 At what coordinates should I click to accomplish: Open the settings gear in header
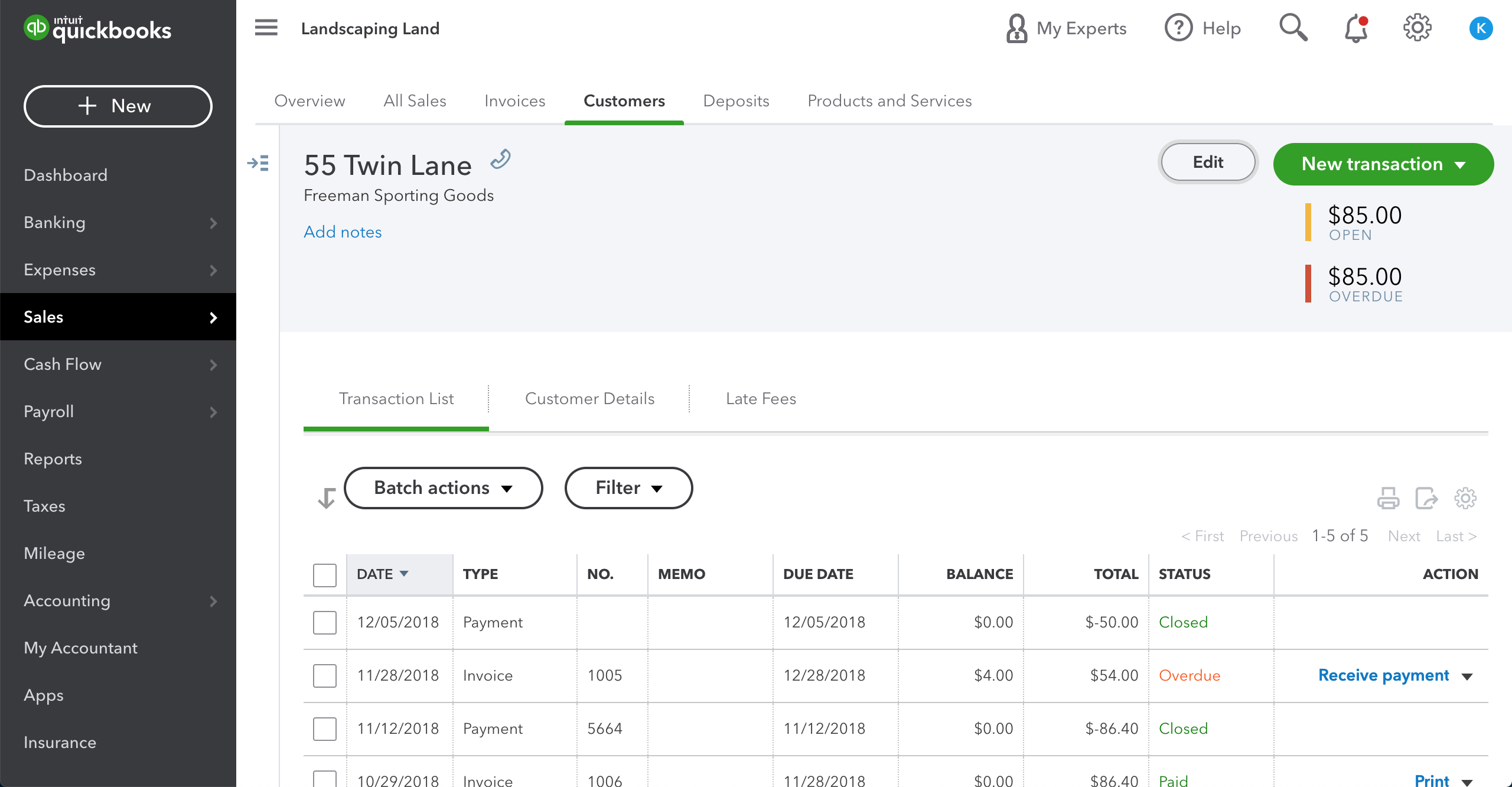pos(1417,28)
